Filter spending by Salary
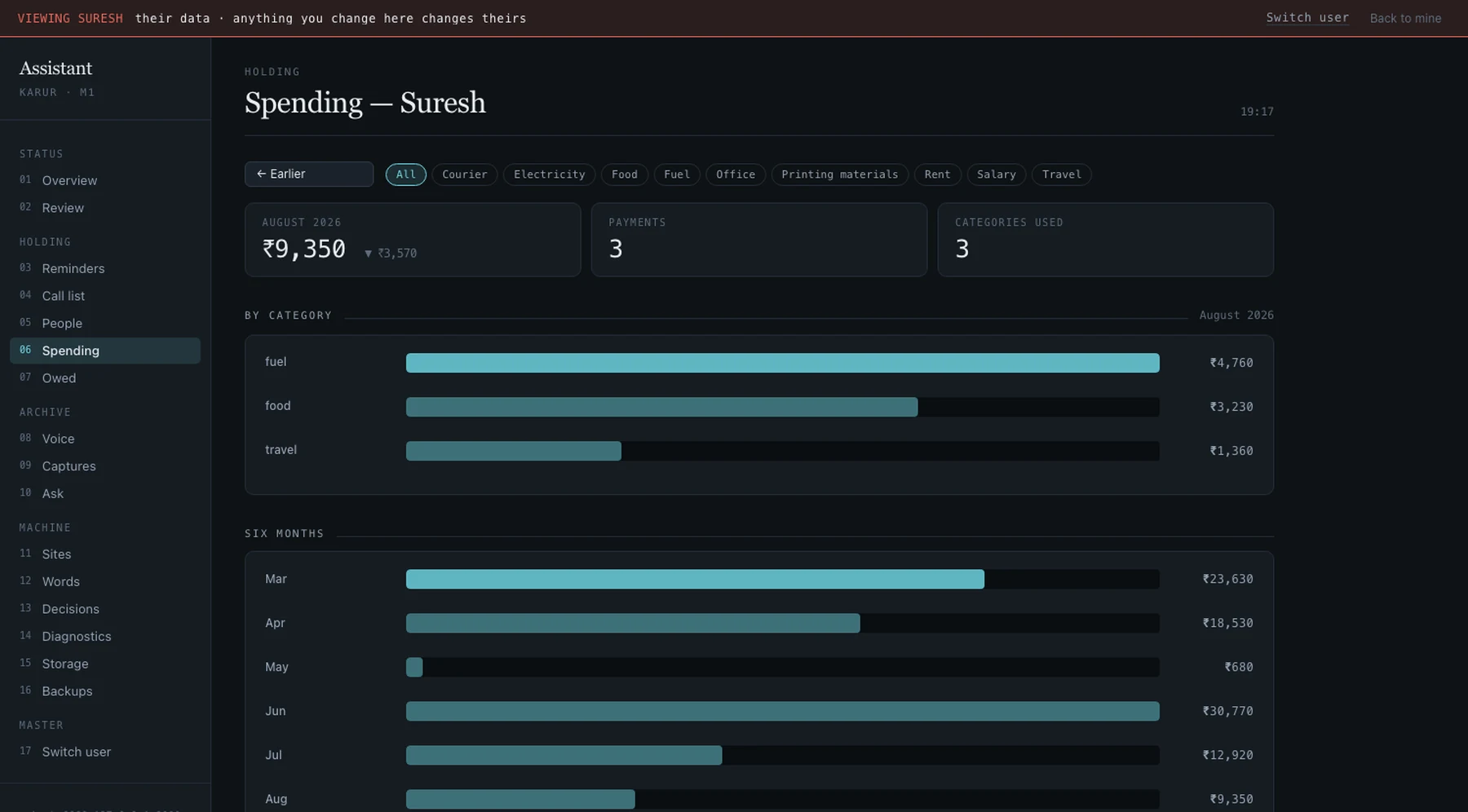The image size is (1468, 812). coord(997,174)
